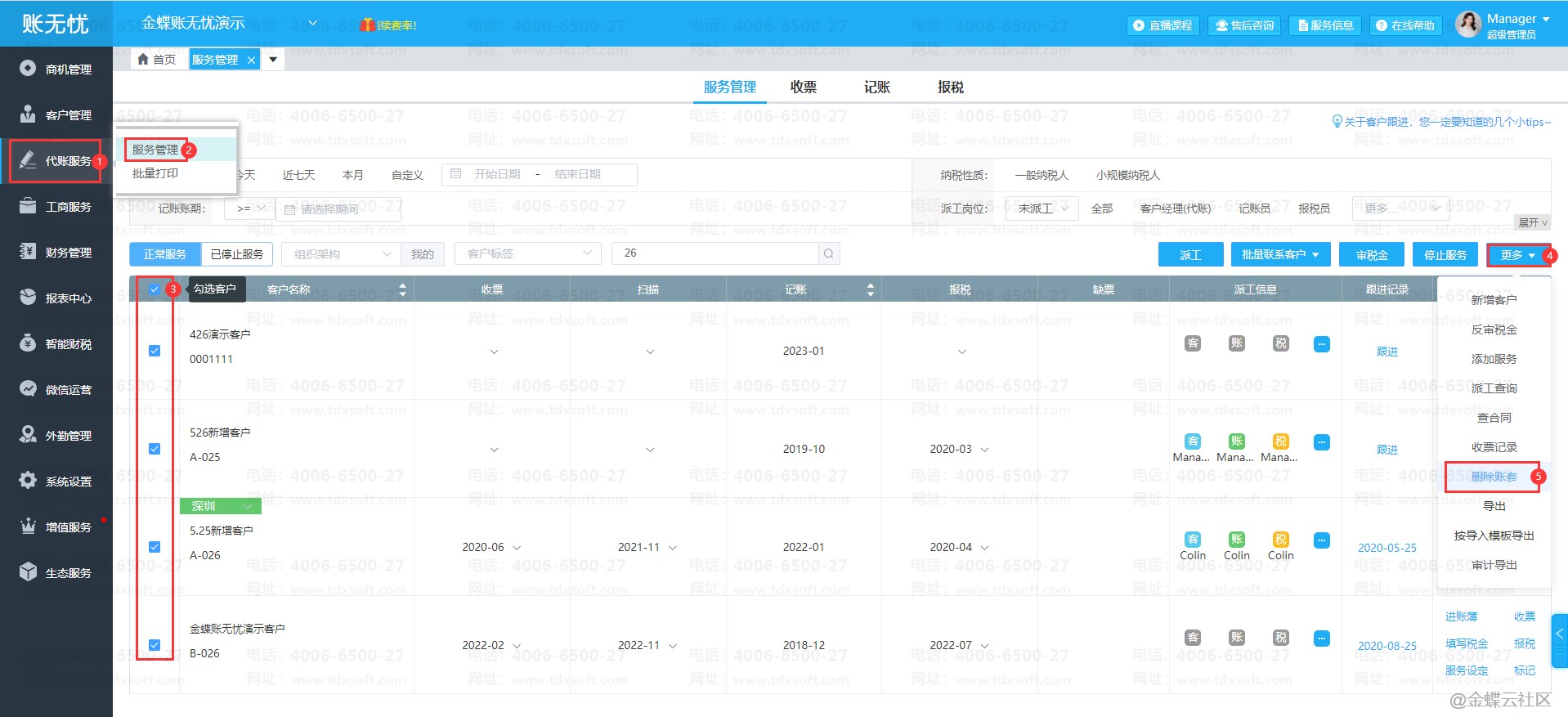Click green 账 icon for 526新增客户

[1236, 441]
